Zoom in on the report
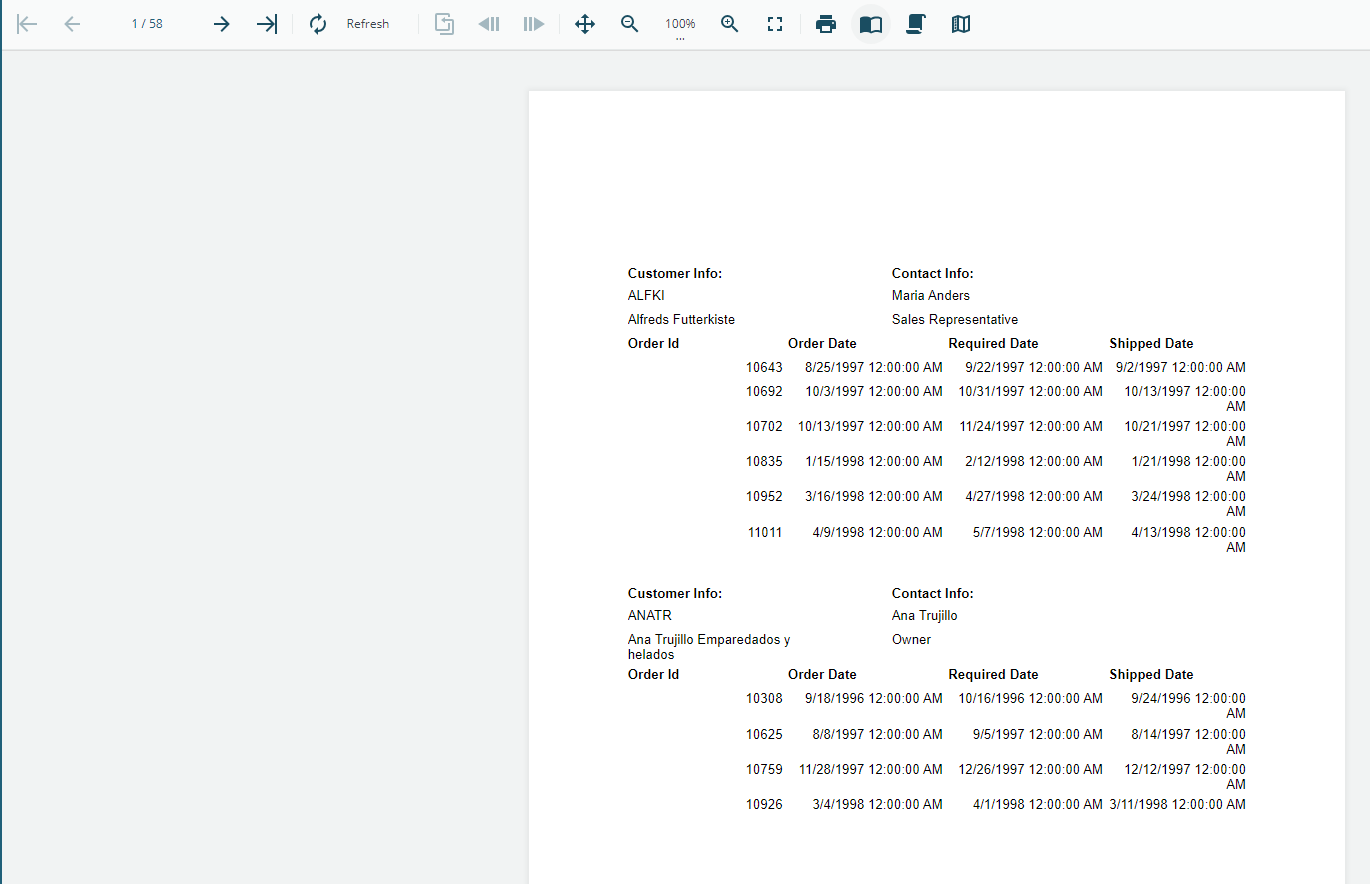This screenshot has height=884, width=1370. [729, 23]
